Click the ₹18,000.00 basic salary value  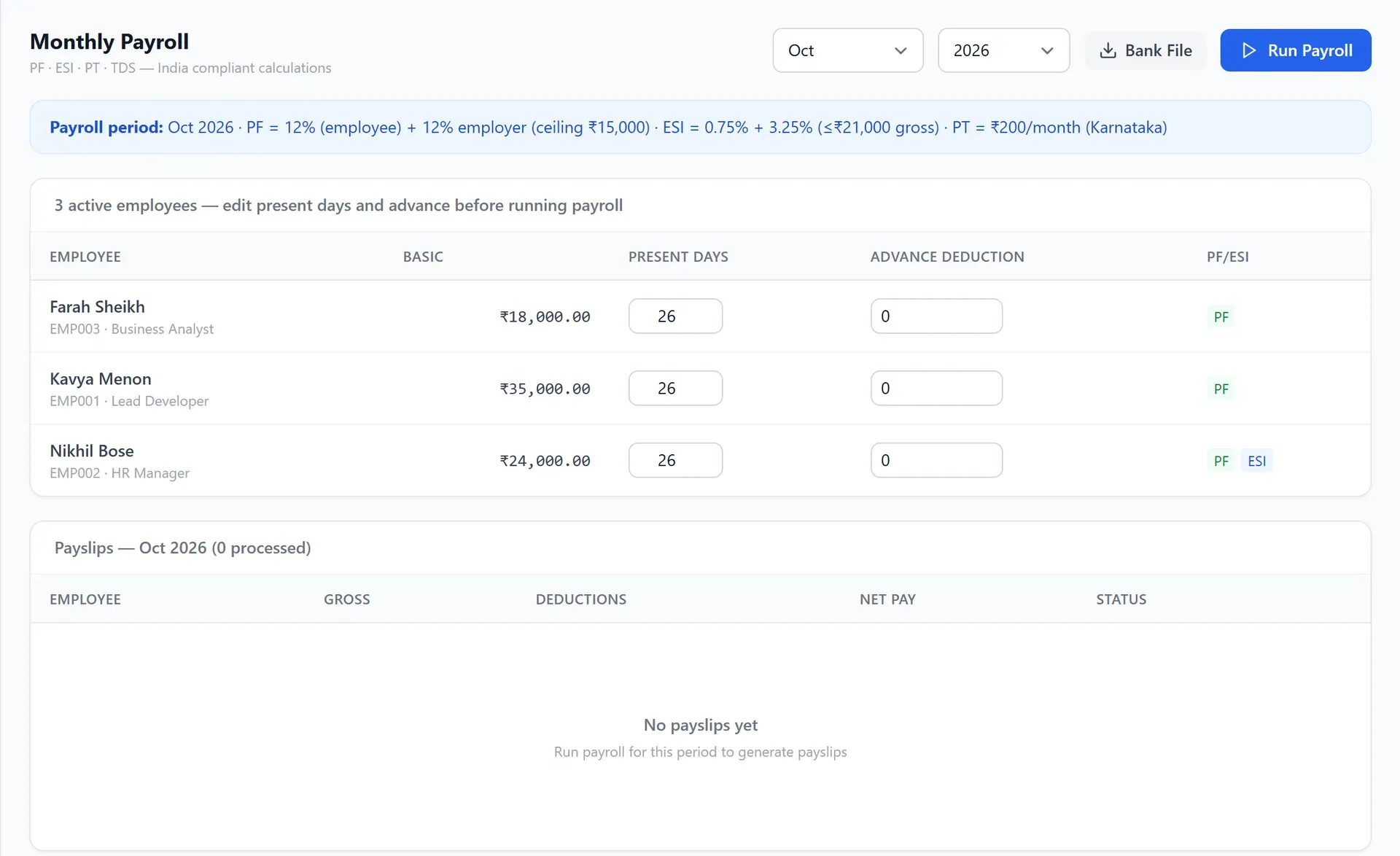coord(545,316)
